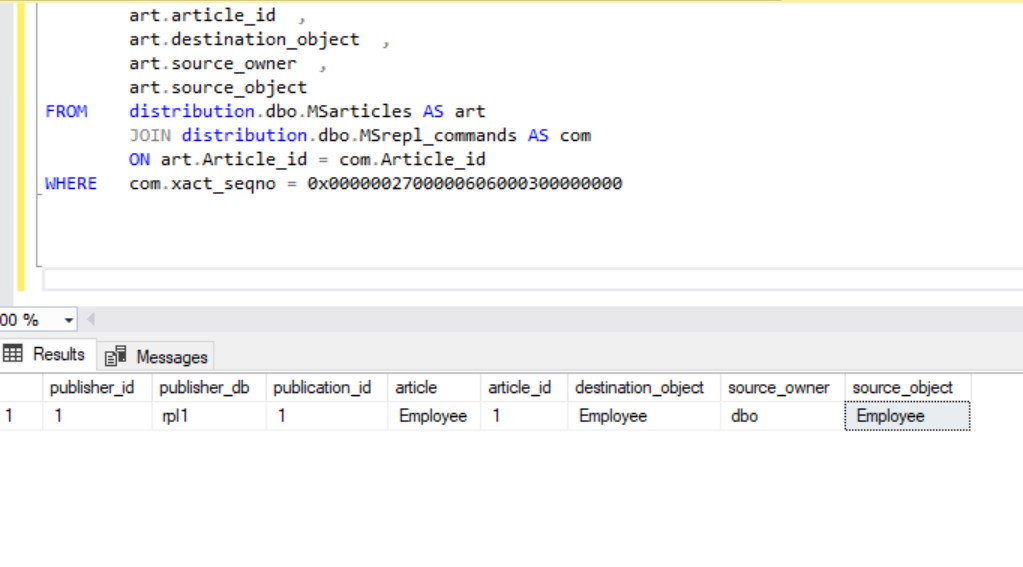Screen dimensions: 1023x567
Task: Click the Employee cell under destination_object
Action: coord(612,416)
